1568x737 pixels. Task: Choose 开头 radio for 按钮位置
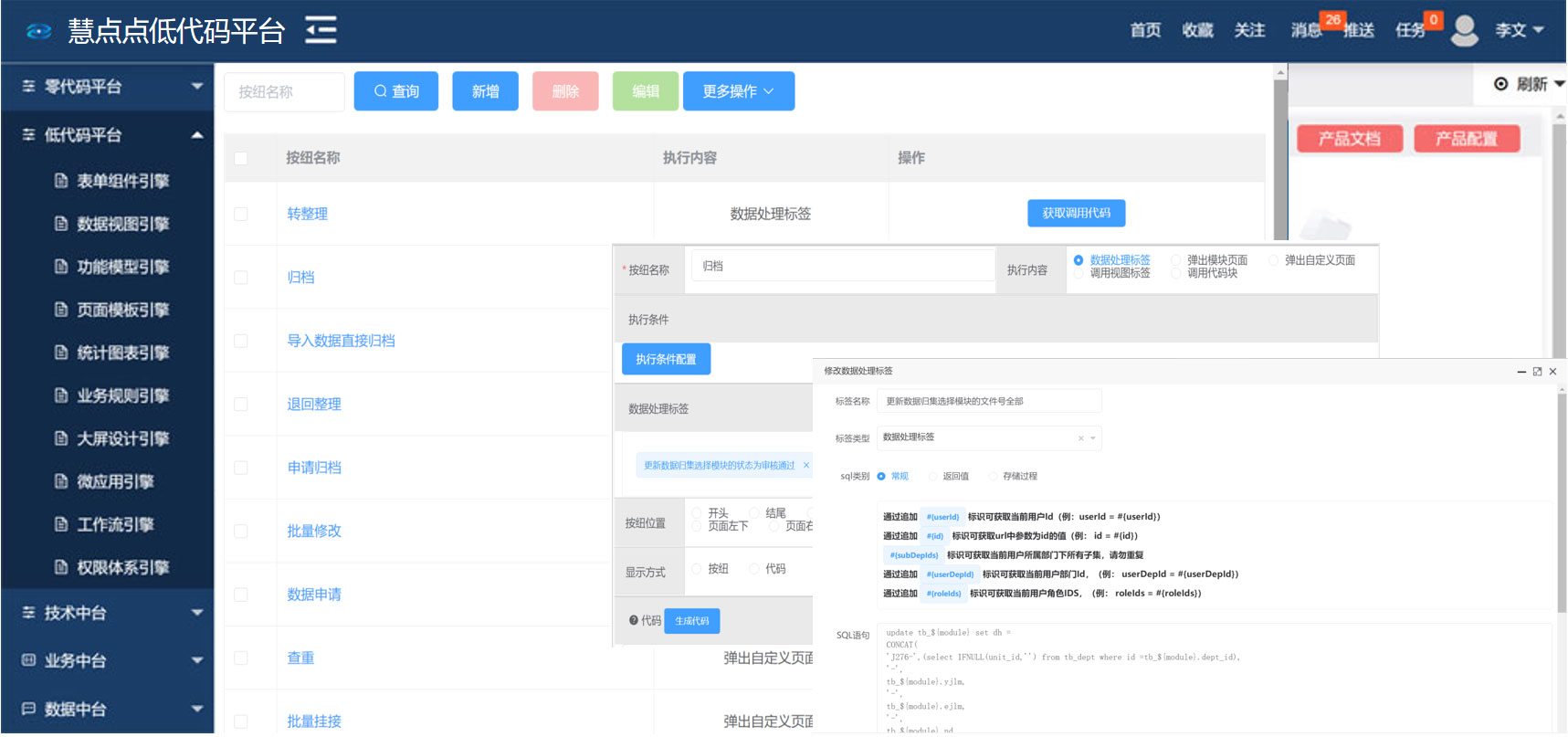pos(697,513)
